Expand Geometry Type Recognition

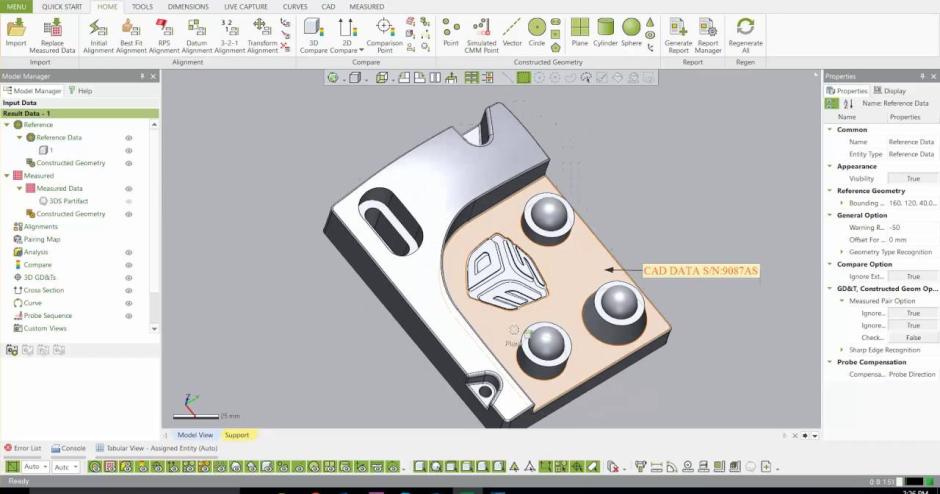click(842, 252)
